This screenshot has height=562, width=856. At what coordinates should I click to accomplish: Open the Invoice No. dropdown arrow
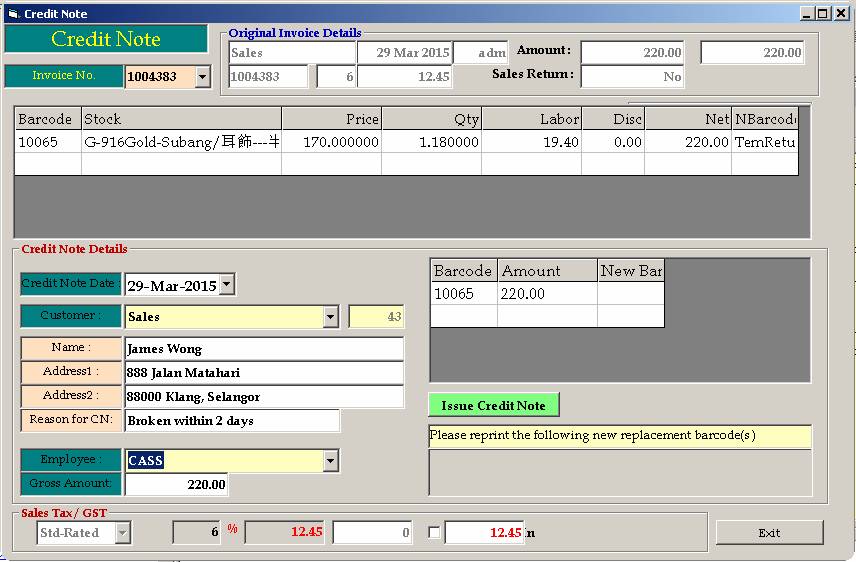click(203, 76)
